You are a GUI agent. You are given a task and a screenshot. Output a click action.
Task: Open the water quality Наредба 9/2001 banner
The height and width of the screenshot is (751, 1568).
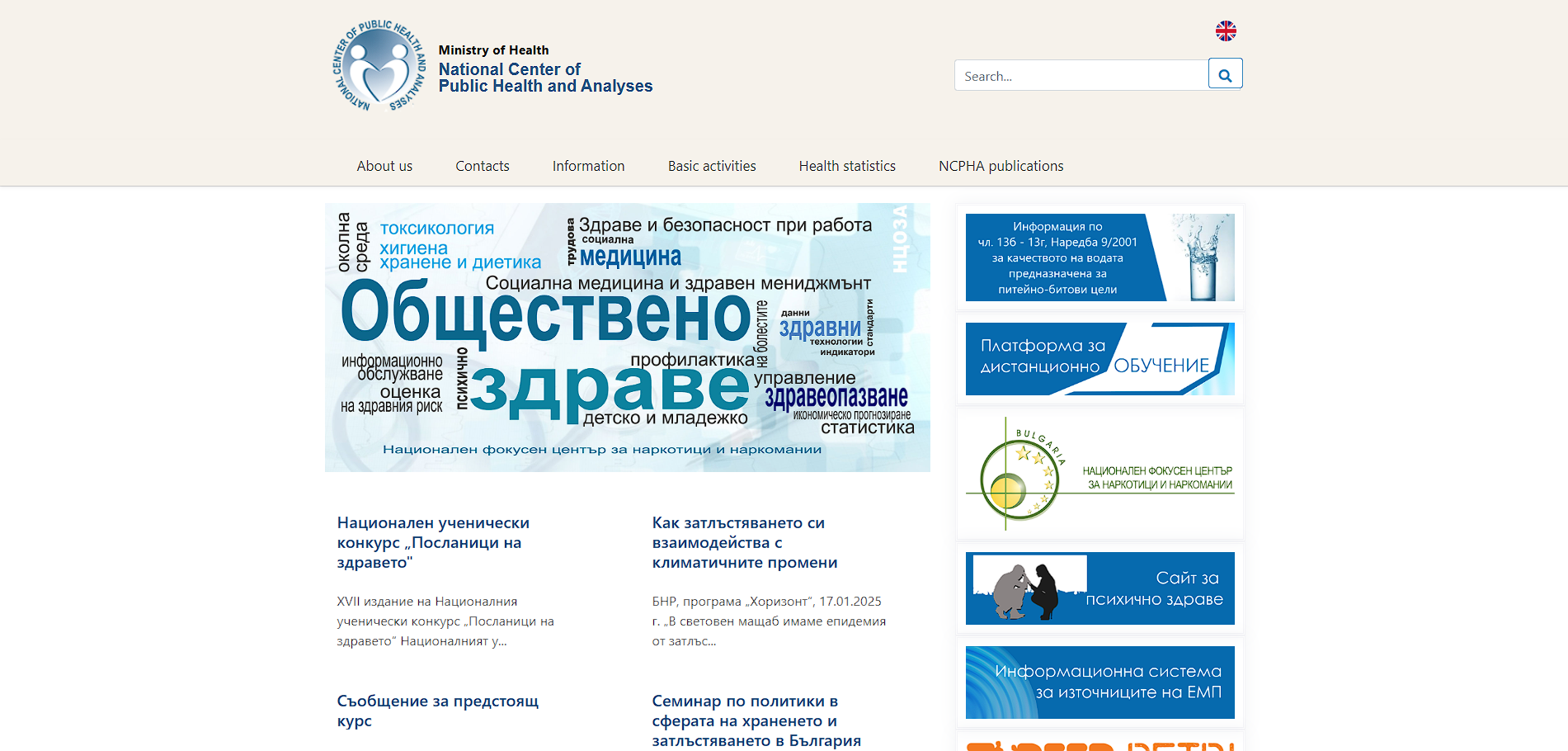point(1099,257)
